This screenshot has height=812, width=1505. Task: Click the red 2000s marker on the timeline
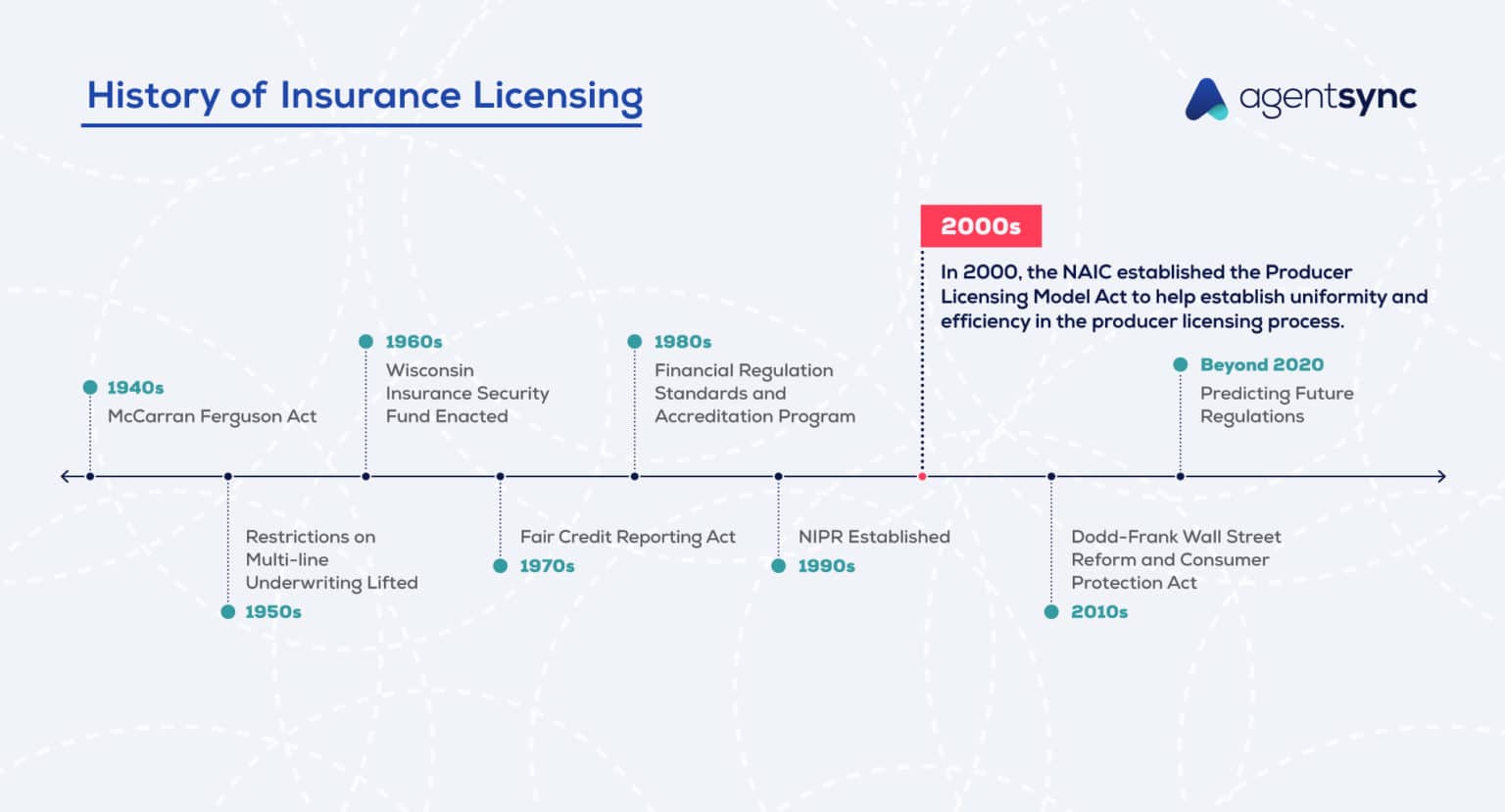click(922, 476)
